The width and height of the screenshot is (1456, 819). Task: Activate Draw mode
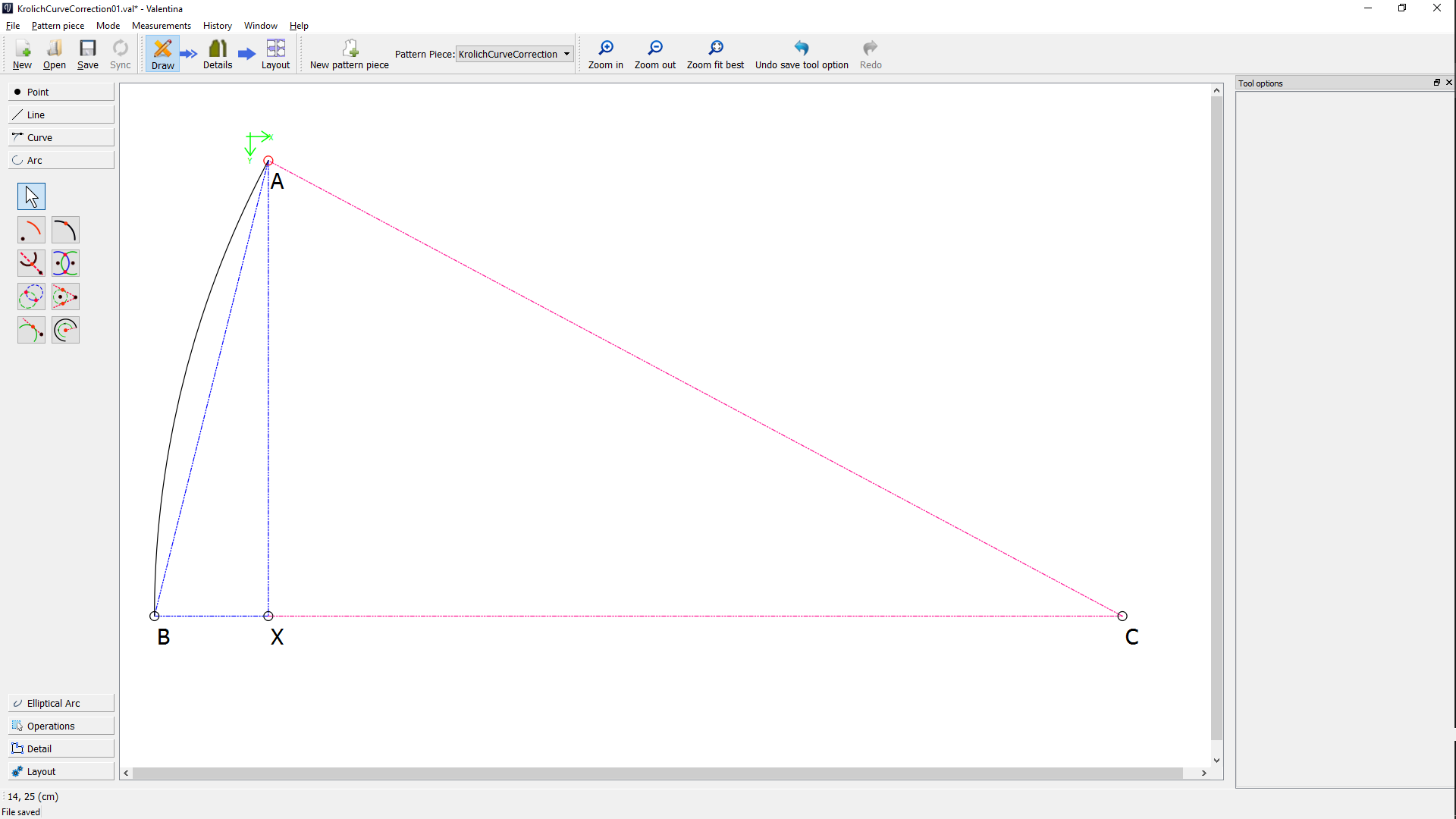(x=162, y=54)
